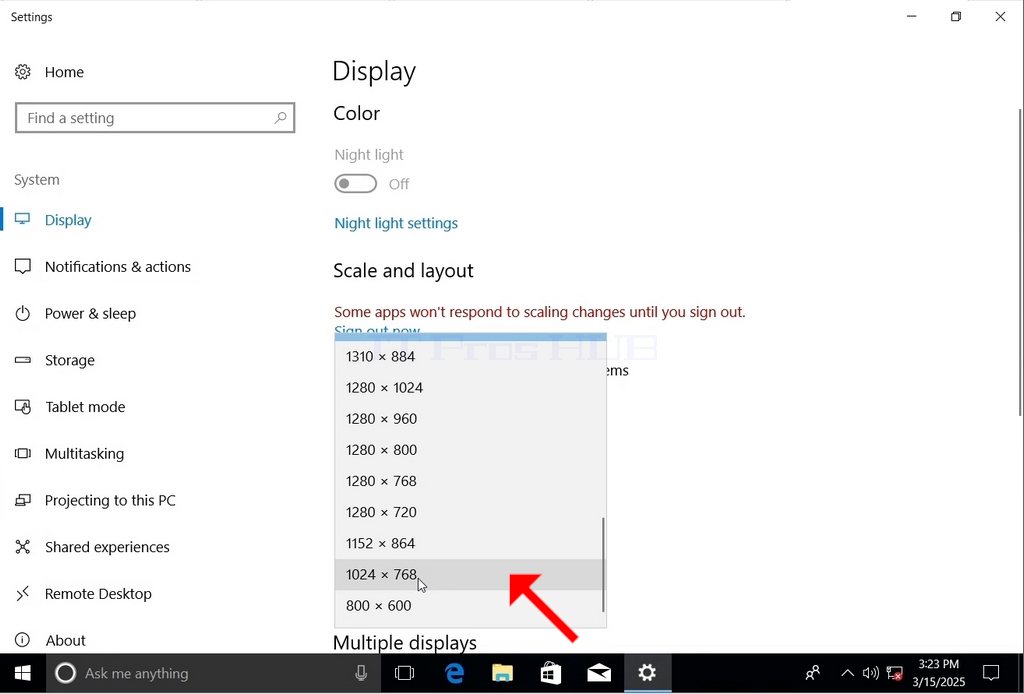This screenshot has height=694, width=1024.
Task: Open the People icon in system tray
Action: pyautogui.click(x=813, y=673)
